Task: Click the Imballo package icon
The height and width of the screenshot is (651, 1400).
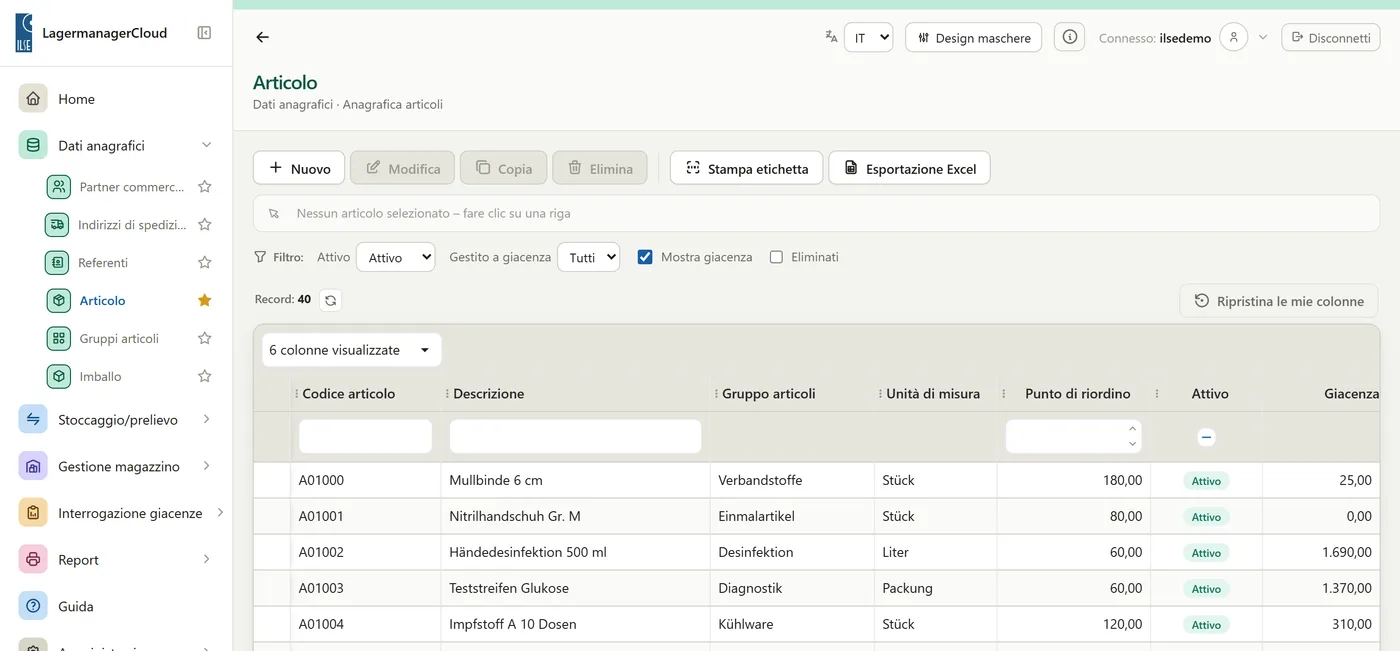Action: click(x=59, y=376)
